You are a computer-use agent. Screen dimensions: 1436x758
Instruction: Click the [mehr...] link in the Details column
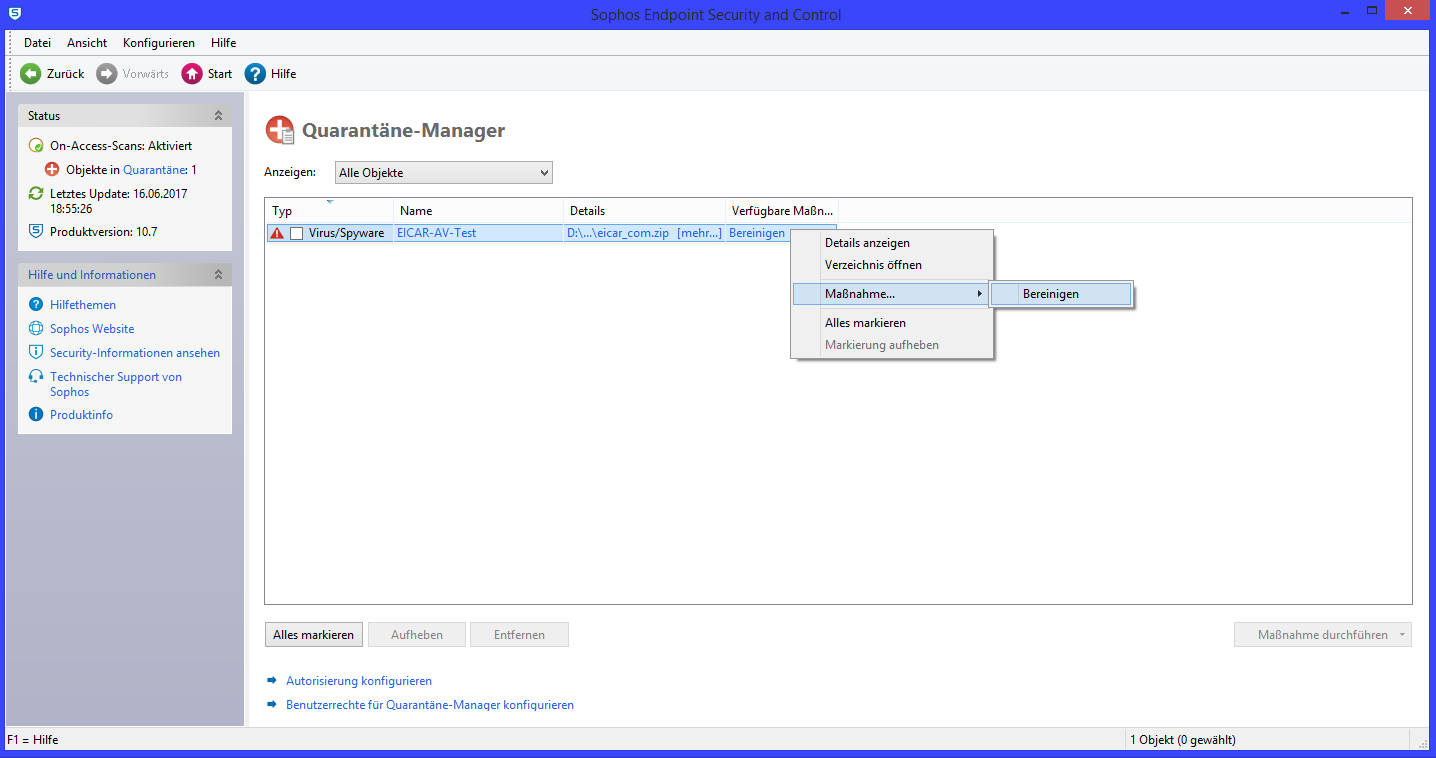coord(699,233)
